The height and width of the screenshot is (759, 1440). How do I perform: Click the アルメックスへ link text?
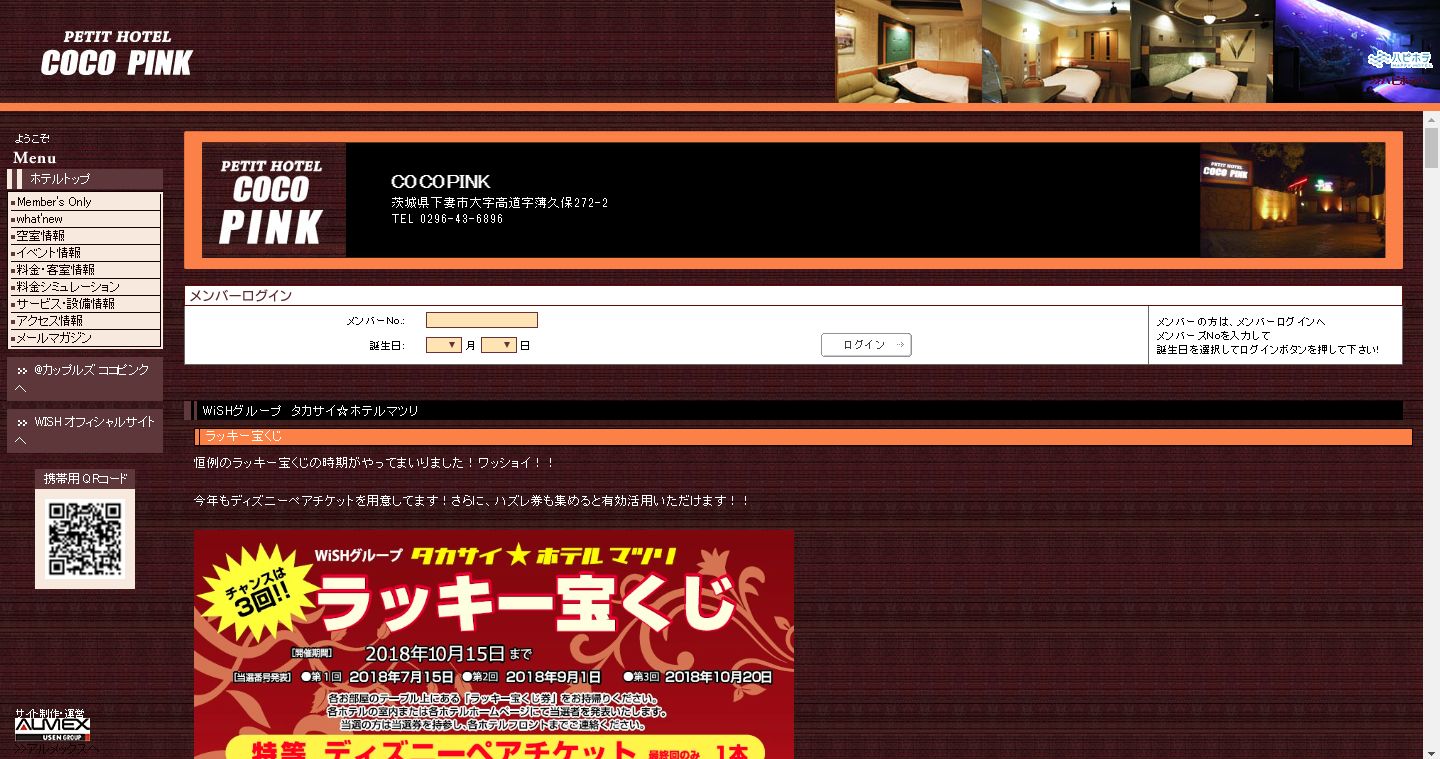tap(57, 749)
